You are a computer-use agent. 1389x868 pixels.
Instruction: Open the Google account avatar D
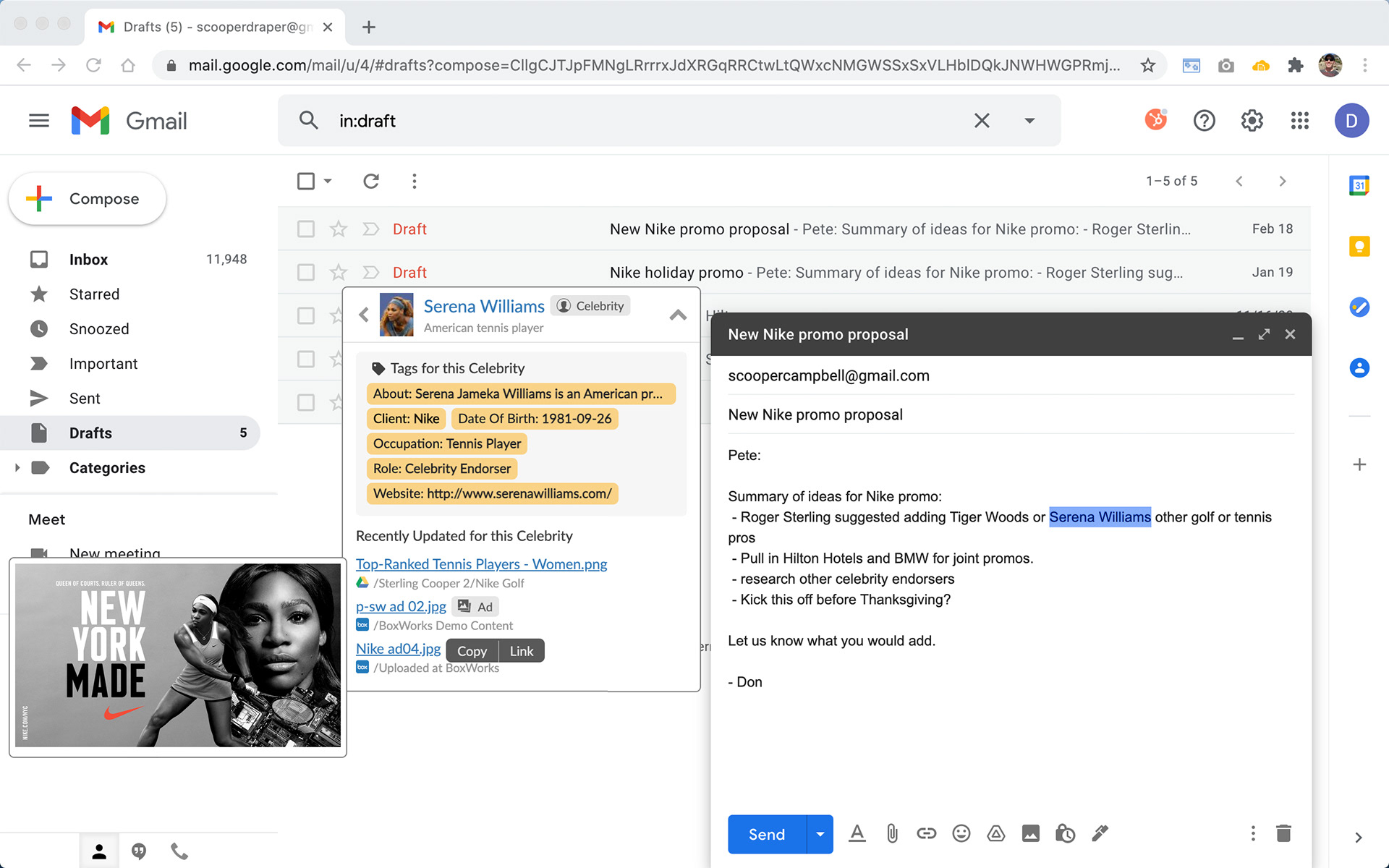(x=1351, y=121)
